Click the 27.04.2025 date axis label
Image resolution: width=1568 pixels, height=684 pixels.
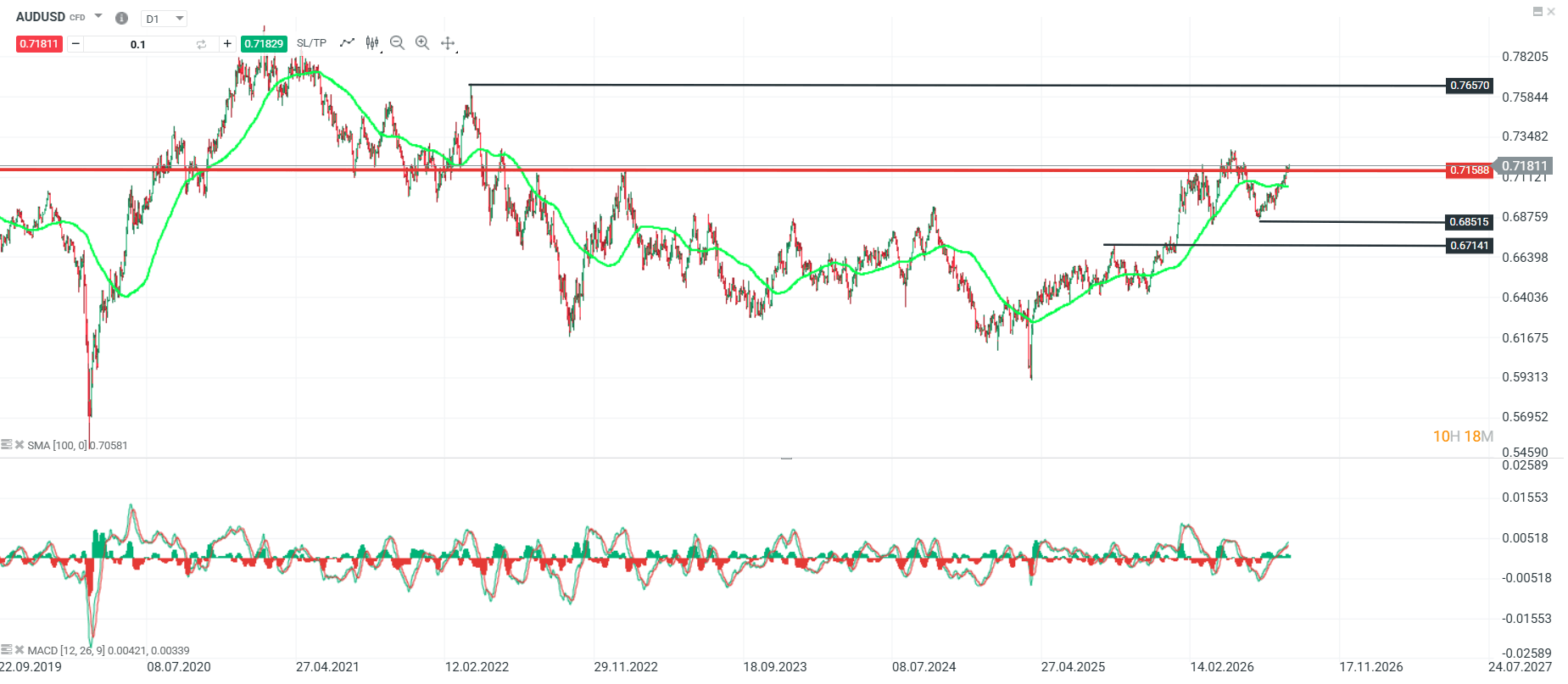[1073, 667]
